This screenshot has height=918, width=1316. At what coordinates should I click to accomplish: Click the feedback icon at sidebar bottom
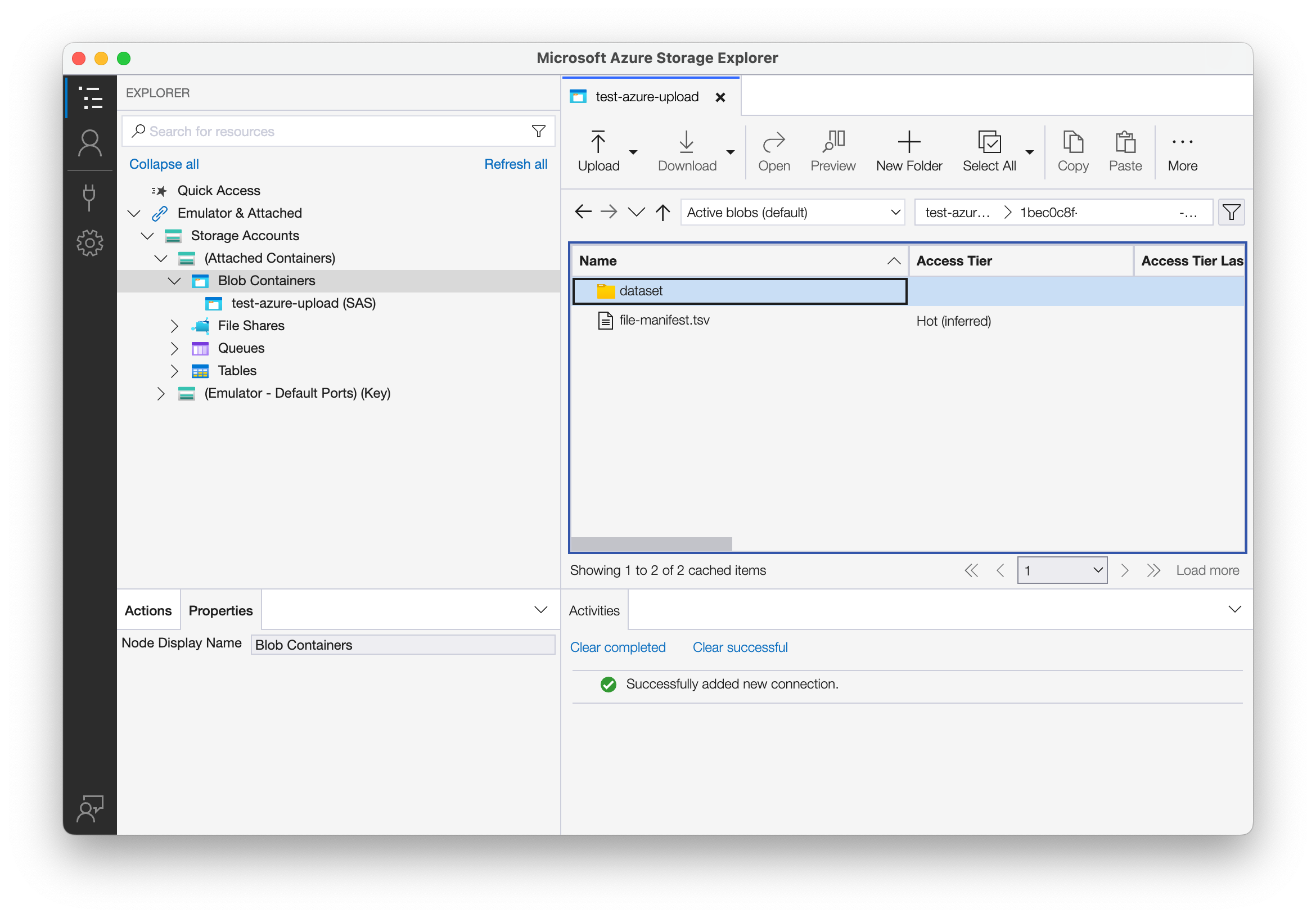coord(89,808)
